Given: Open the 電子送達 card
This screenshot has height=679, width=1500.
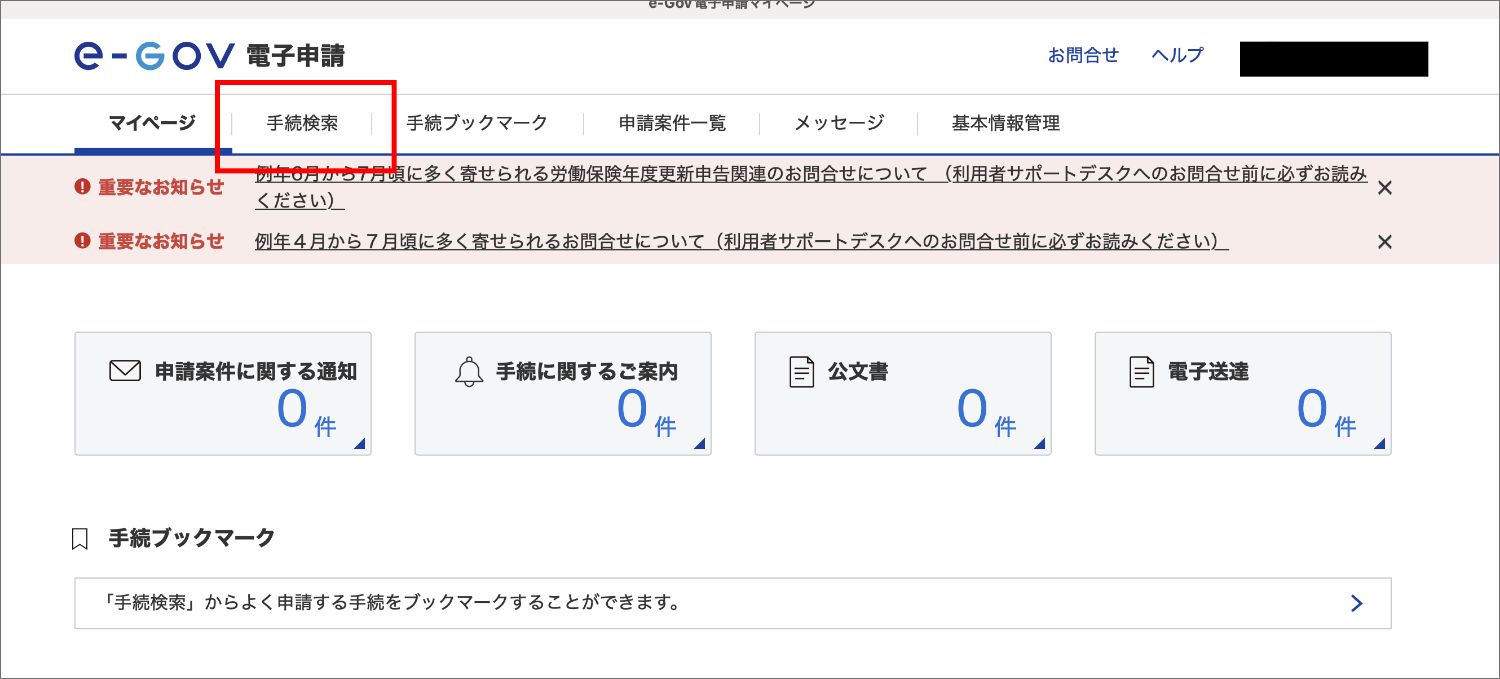Looking at the screenshot, I should coord(1243,394).
